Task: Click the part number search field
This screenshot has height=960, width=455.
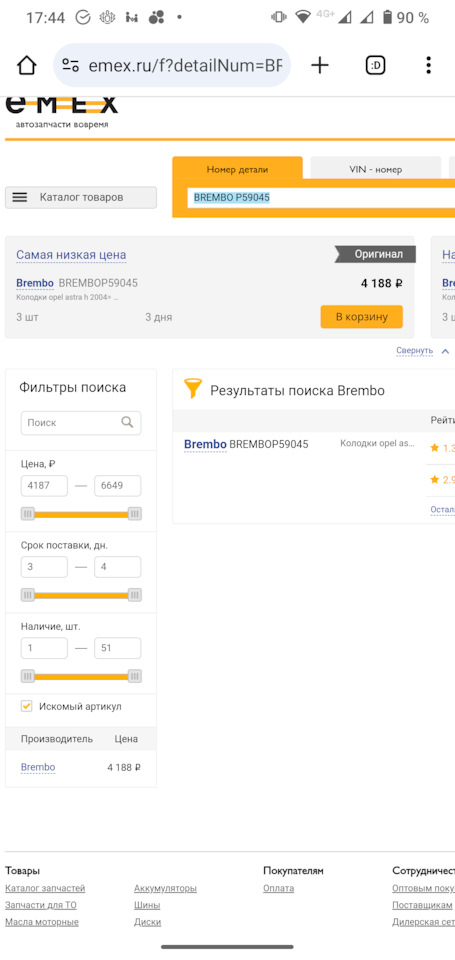Action: click(x=321, y=198)
